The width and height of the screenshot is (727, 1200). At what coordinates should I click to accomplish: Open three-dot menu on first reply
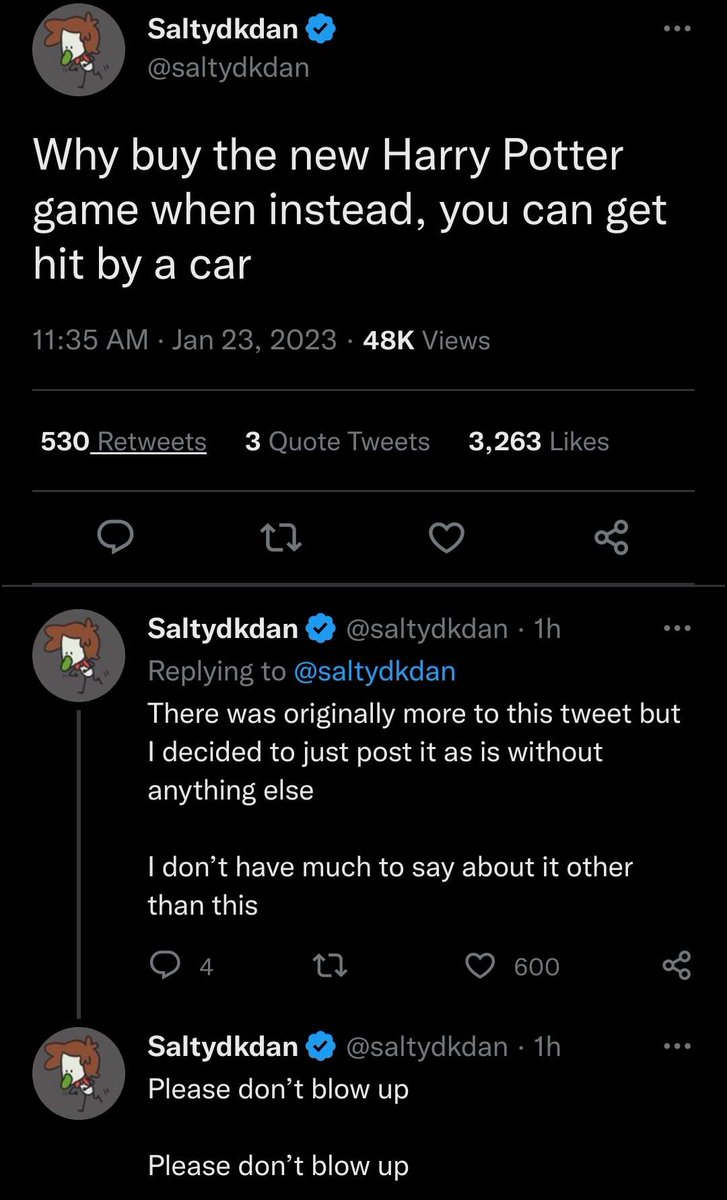coord(677,628)
